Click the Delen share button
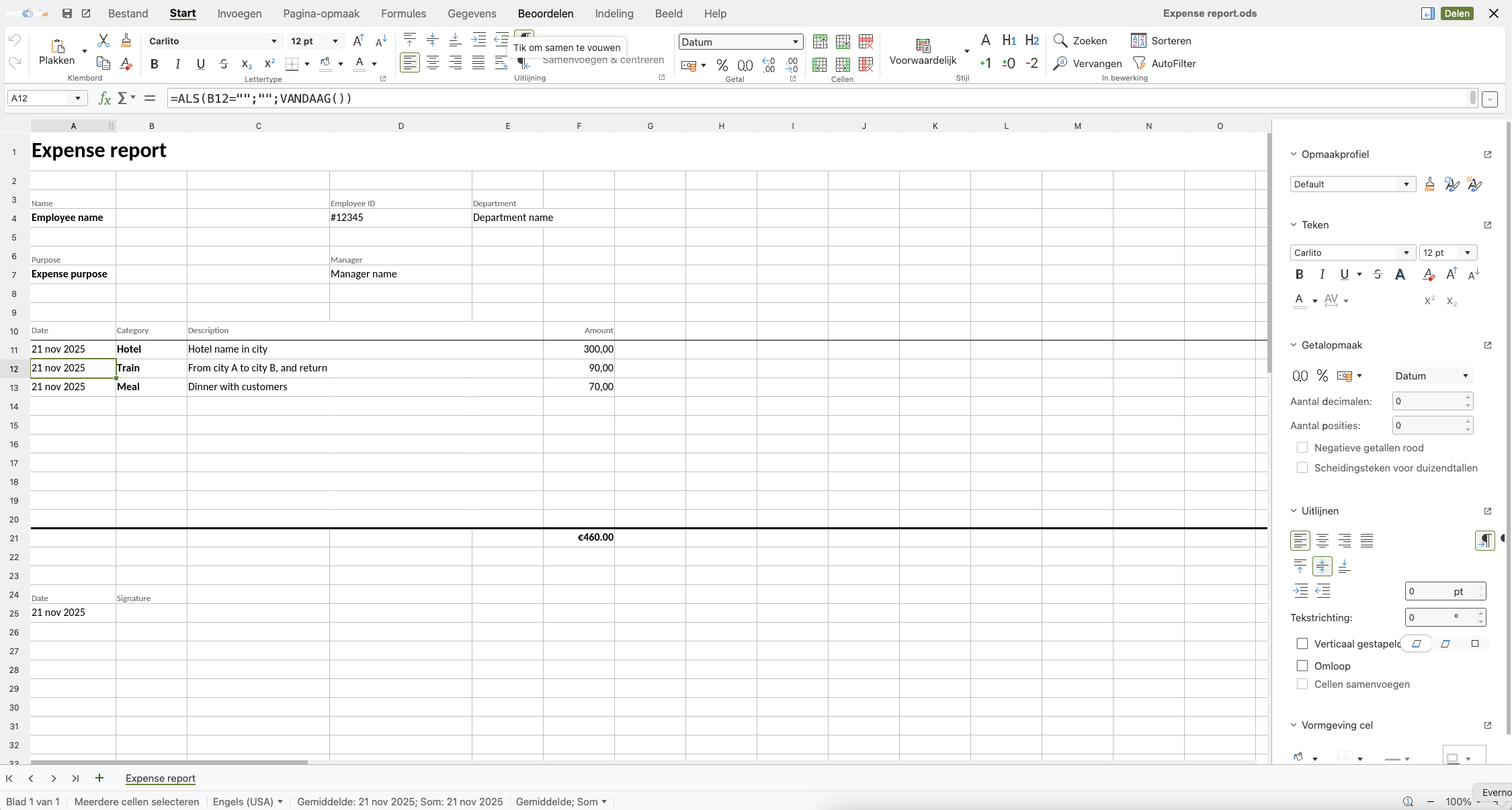 (x=1457, y=13)
